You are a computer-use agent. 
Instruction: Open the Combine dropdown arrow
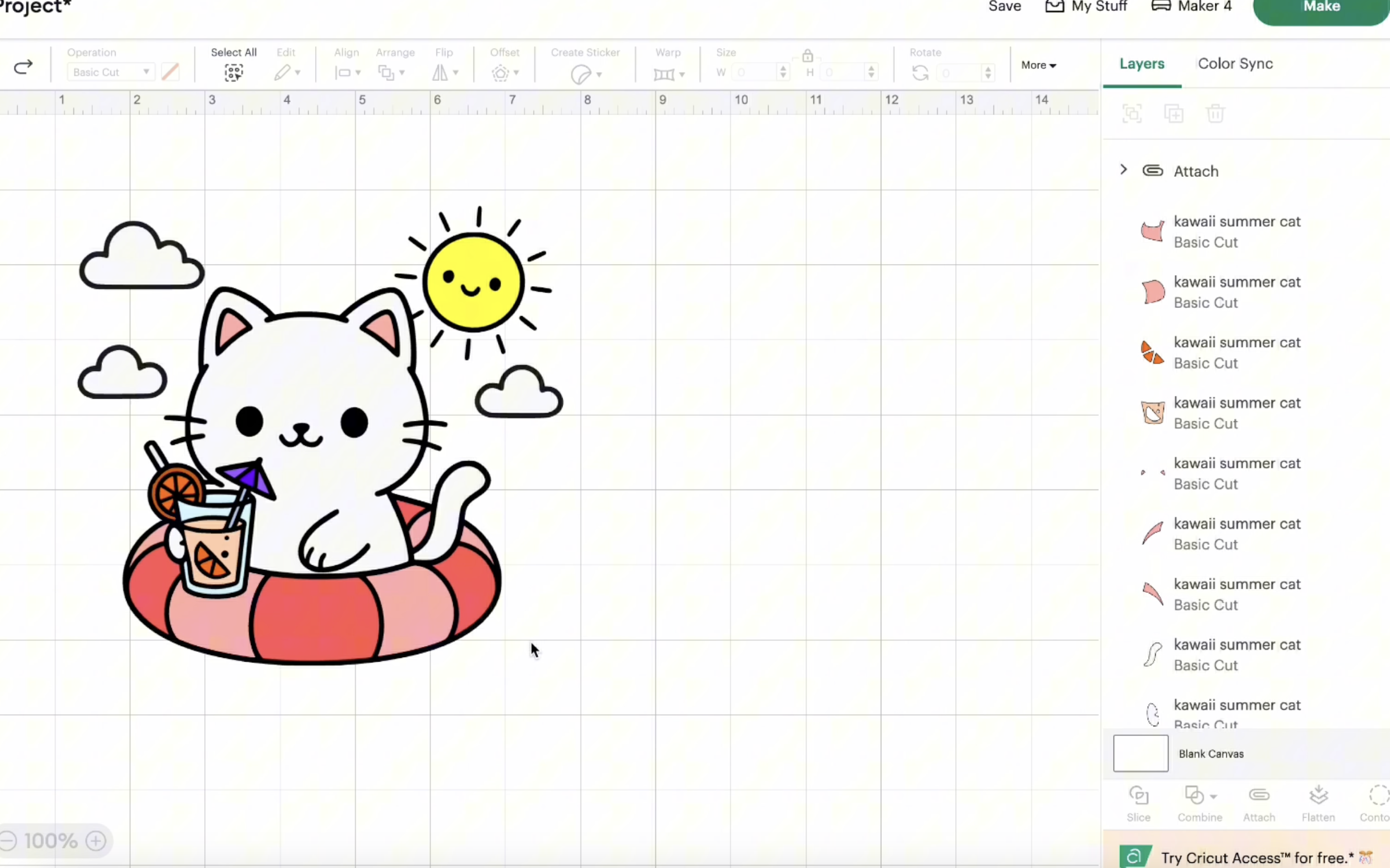1214,796
